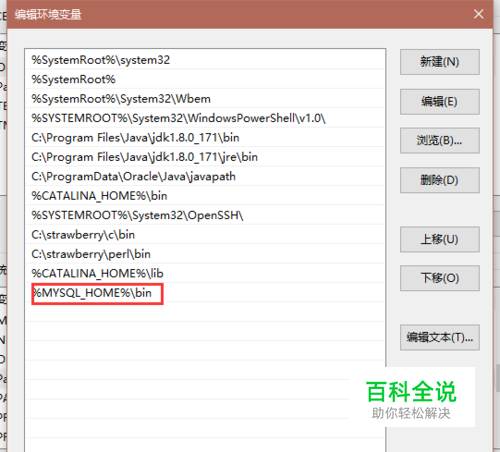Open the 浏览(B)... folder browser
This screenshot has height=452, width=500.
pyautogui.click(x=440, y=141)
